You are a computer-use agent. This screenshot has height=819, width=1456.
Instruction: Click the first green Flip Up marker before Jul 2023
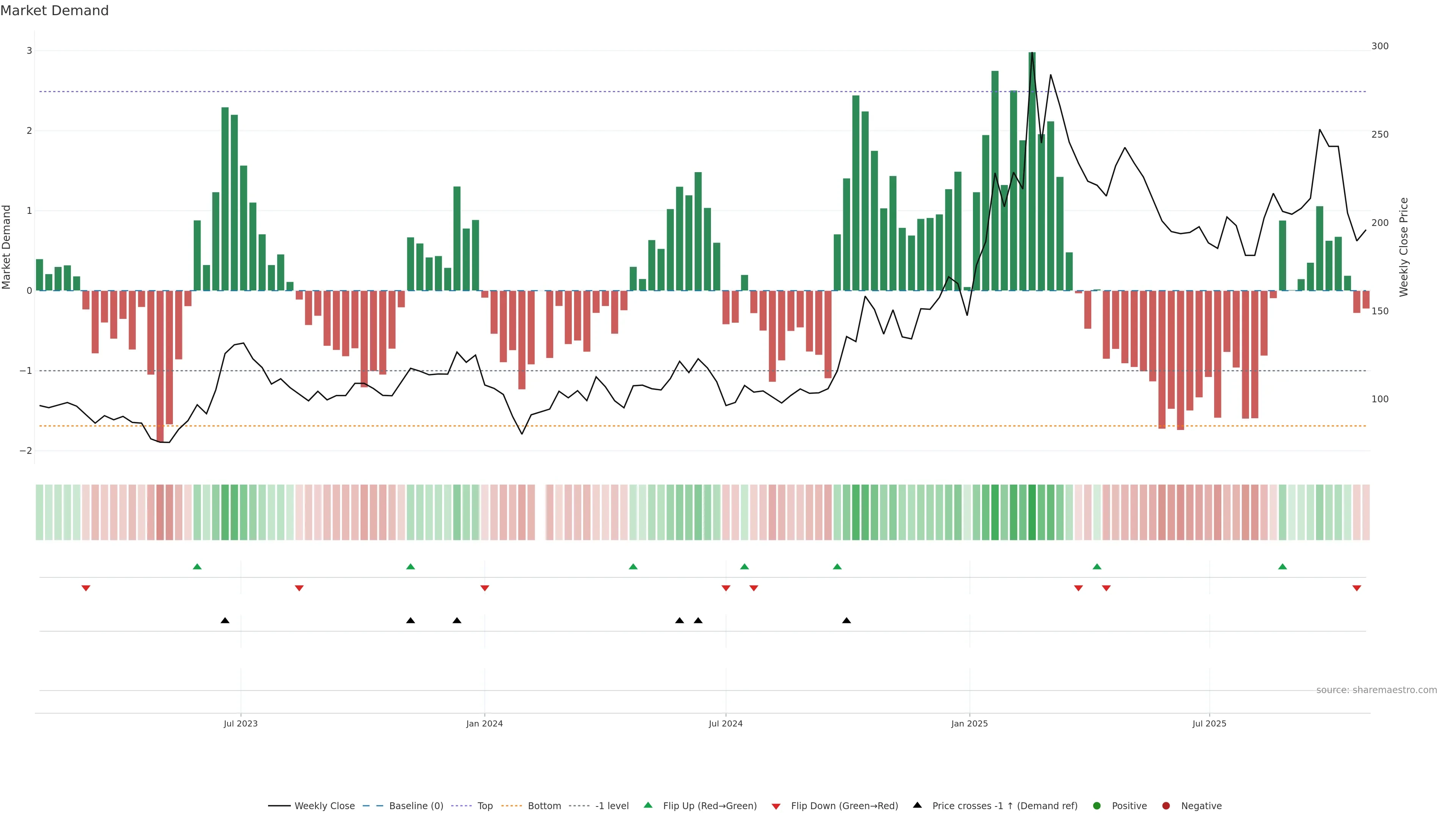point(197,566)
